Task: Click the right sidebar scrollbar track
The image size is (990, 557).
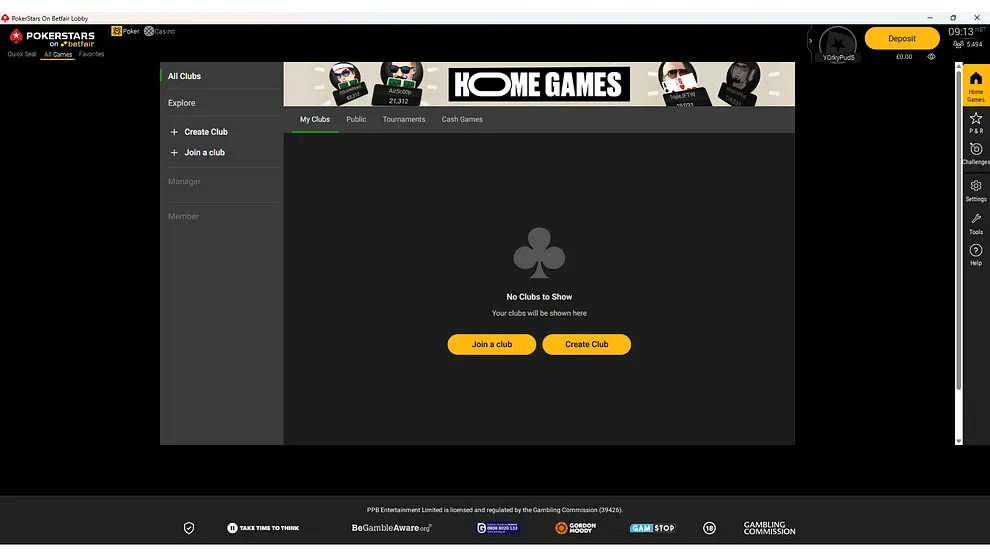Action: pos(958,253)
